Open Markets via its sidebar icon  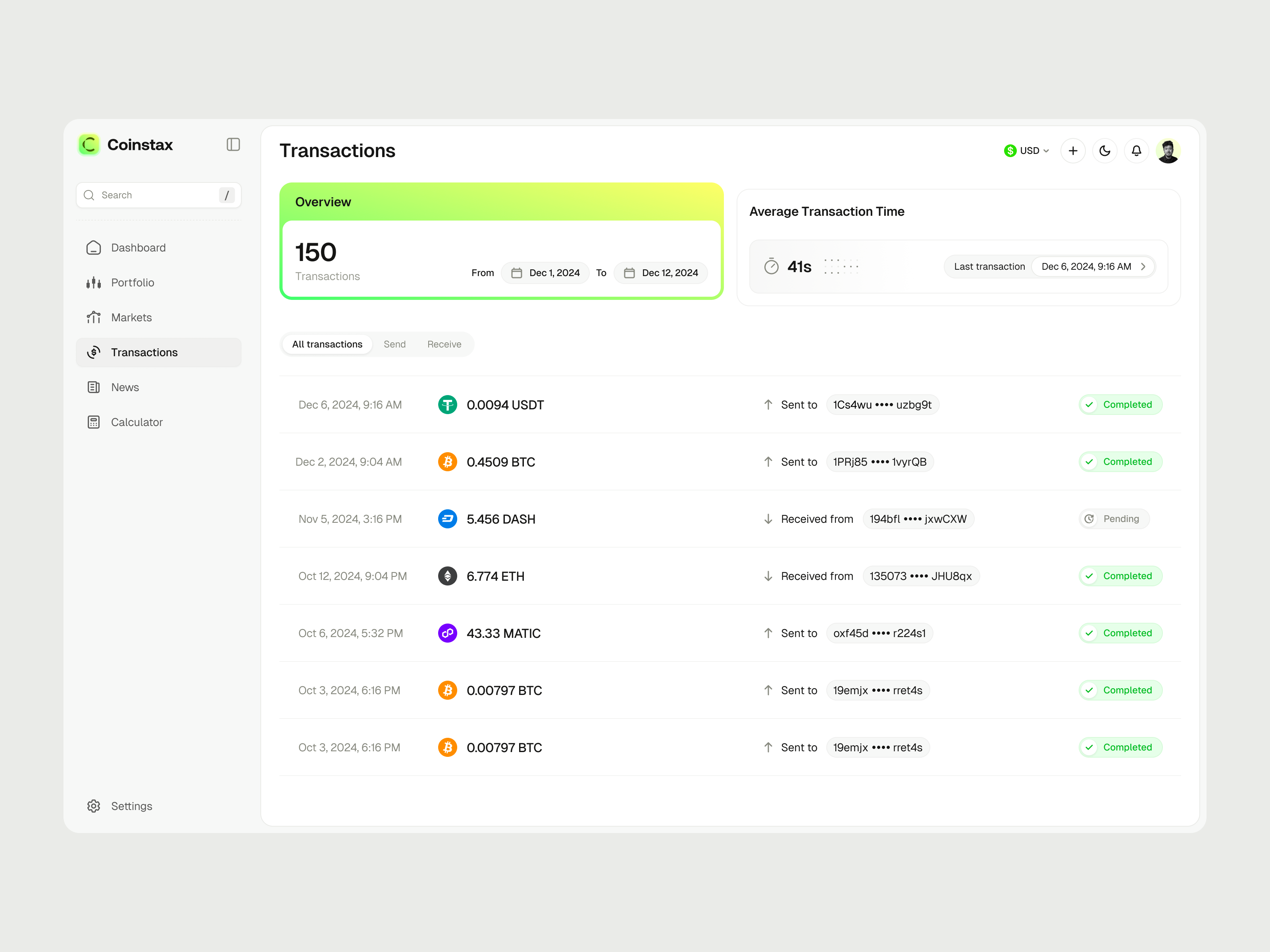[94, 317]
